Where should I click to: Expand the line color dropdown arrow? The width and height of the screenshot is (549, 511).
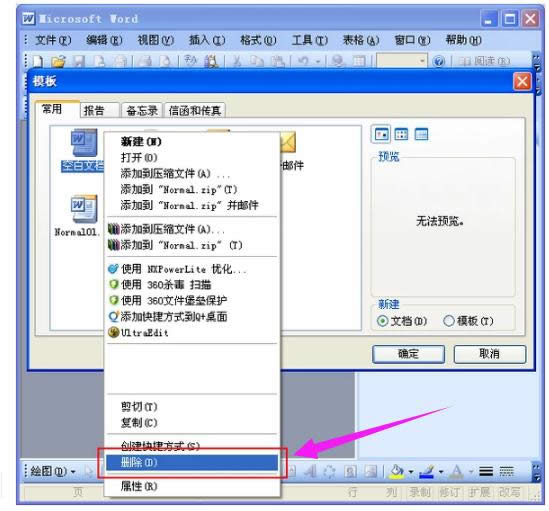click(441, 472)
